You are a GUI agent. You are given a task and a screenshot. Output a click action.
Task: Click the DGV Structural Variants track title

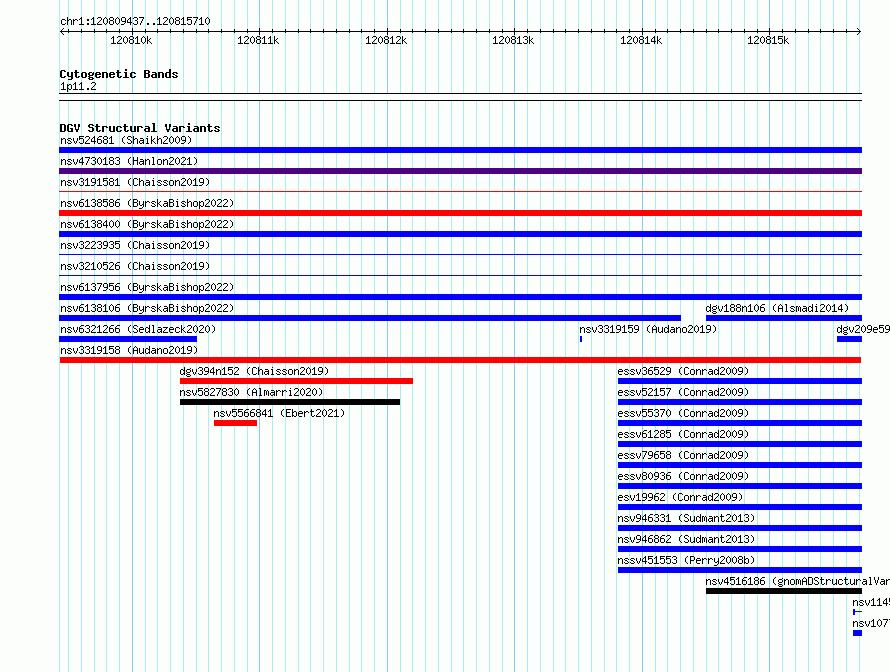click(x=140, y=128)
